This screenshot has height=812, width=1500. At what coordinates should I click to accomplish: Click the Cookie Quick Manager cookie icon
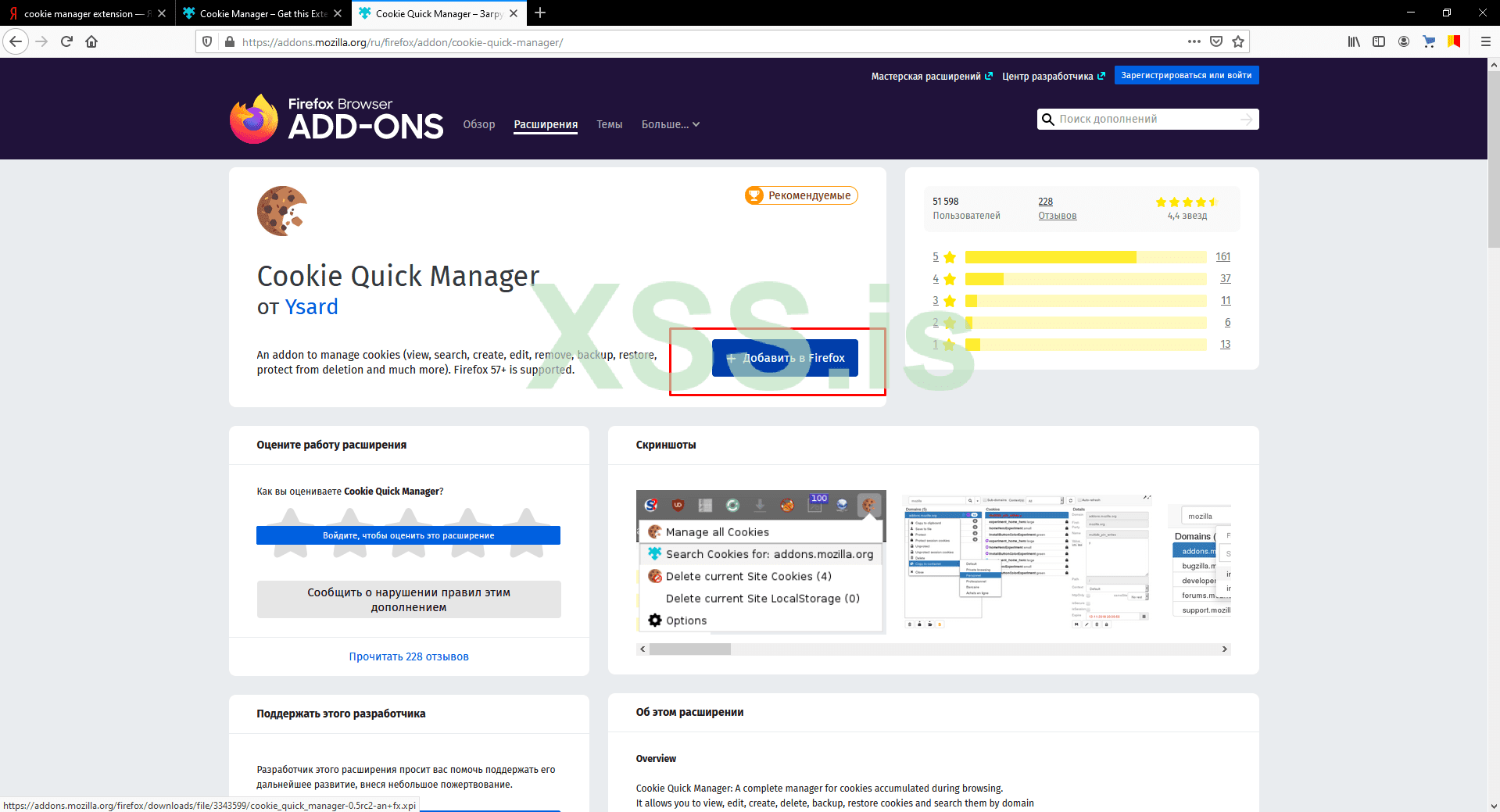tap(282, 211)
